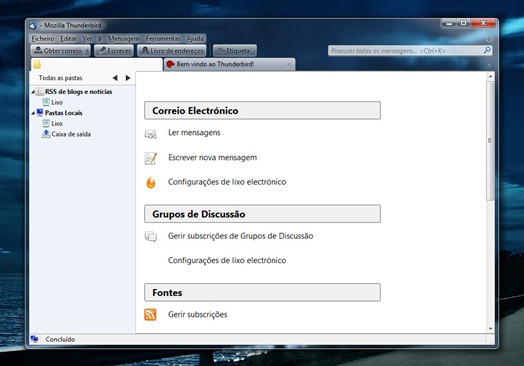Click the RSS account newspaper icon
Viewport: 524px width, 366px height.
click(x=40, y=91)
